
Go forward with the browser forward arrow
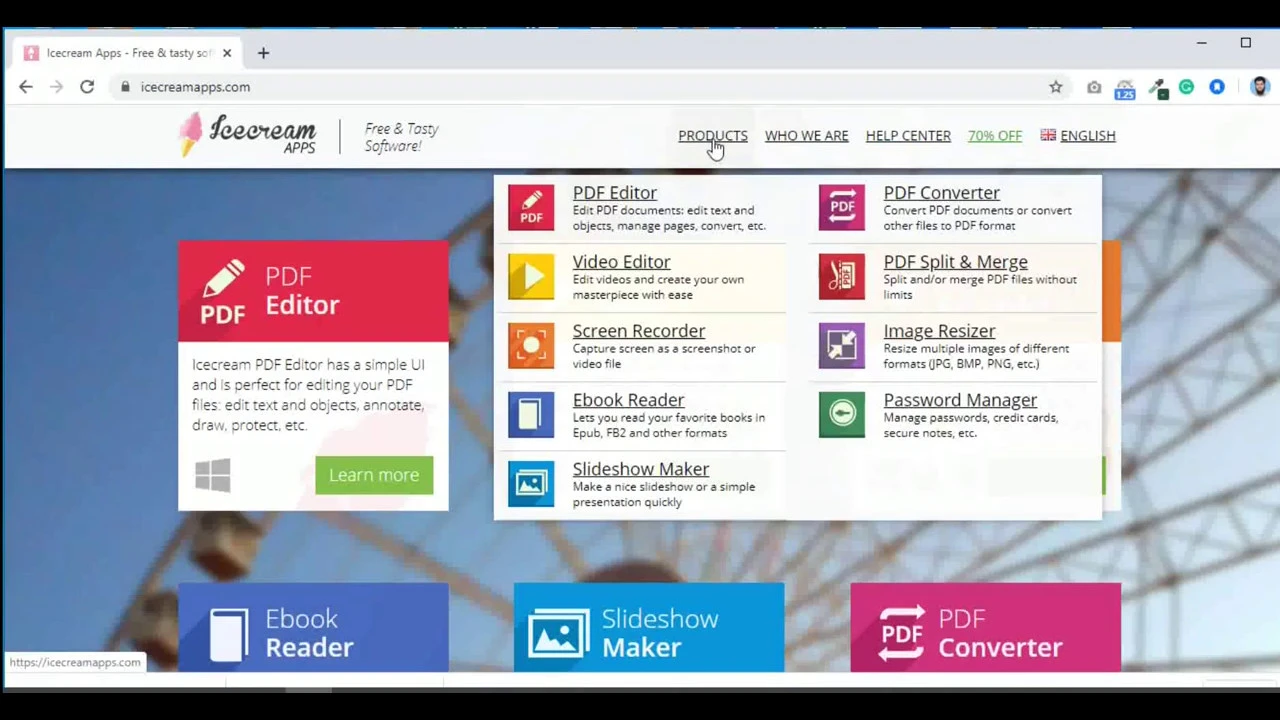click(x=56, y=87)
